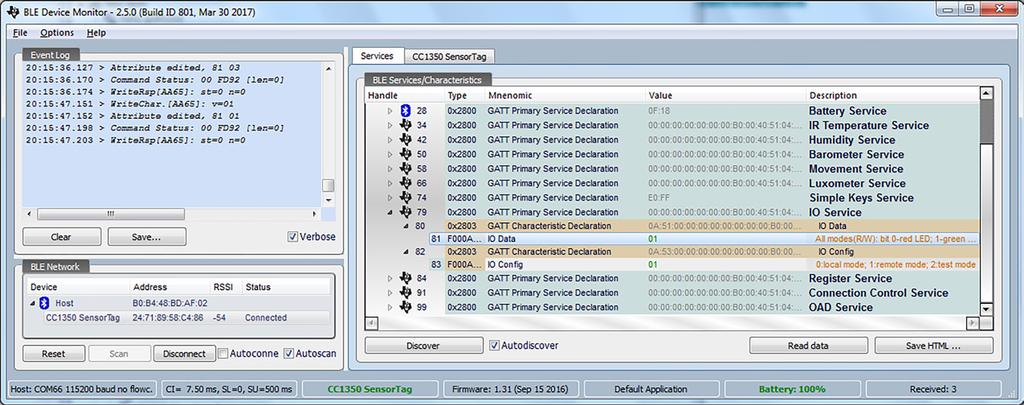1024x405 pixels.
Task: Click the services list scroll-up arrow
Action: coord(986,94)
